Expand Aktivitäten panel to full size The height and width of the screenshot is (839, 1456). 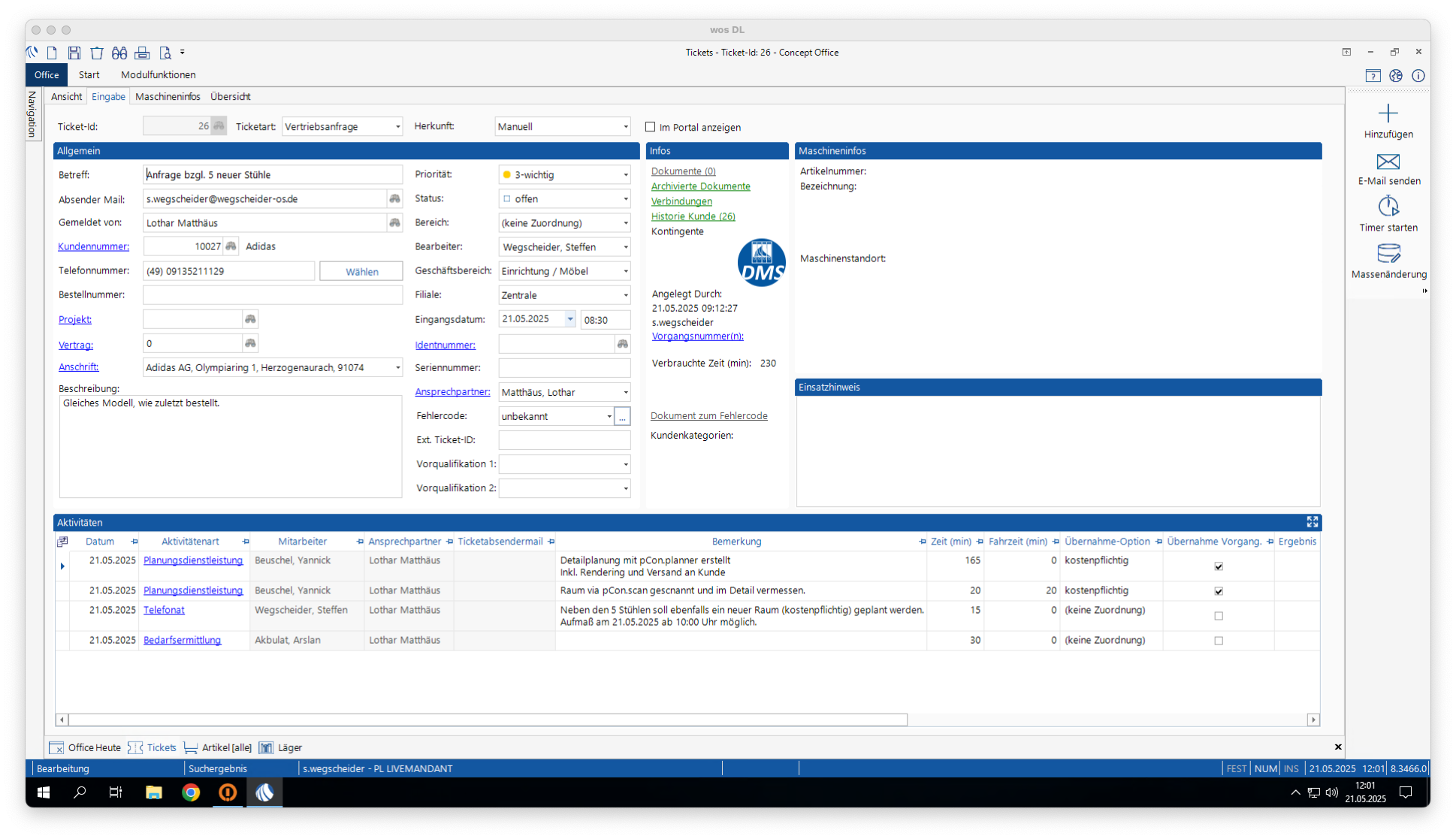(1312, 522)
